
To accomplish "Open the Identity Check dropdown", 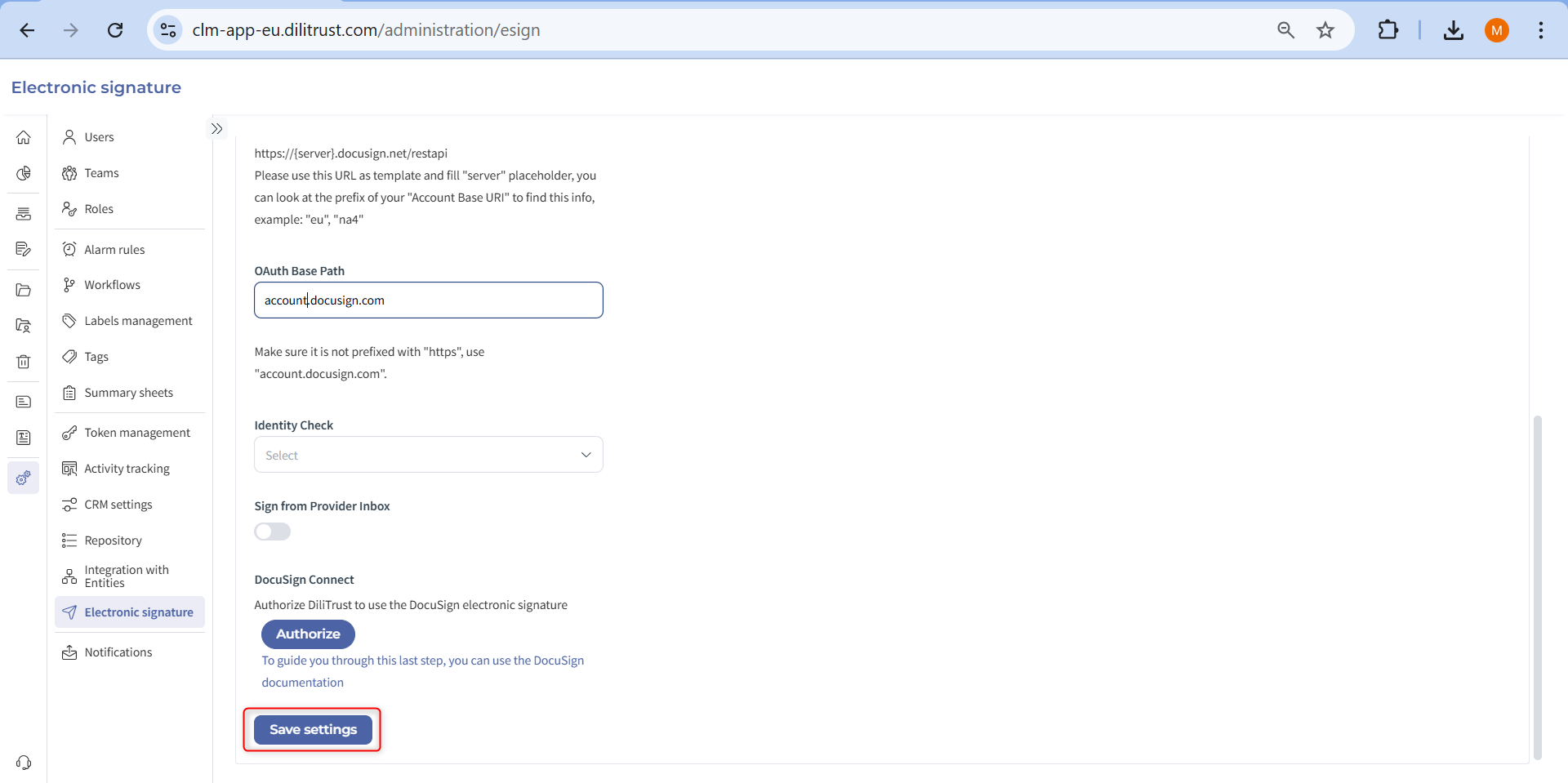I will [x=429, y=455].
